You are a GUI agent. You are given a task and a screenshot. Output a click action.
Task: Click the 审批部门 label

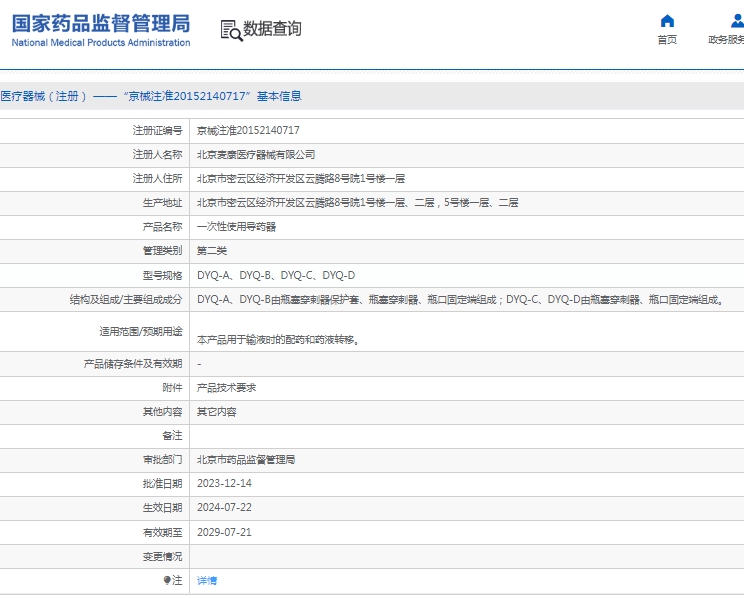[162, 459]
